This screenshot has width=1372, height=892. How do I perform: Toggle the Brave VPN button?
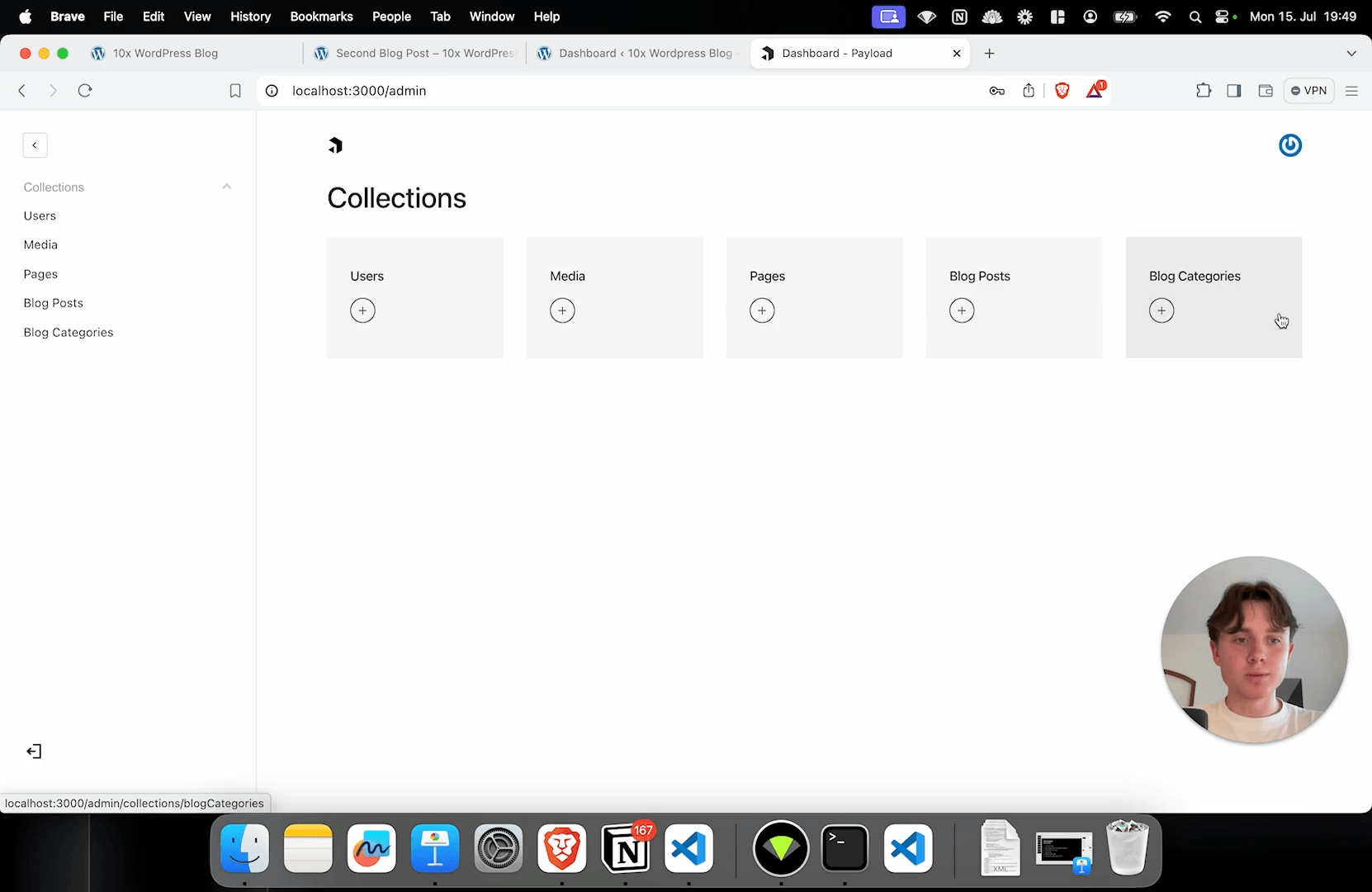coord(1308,91)
